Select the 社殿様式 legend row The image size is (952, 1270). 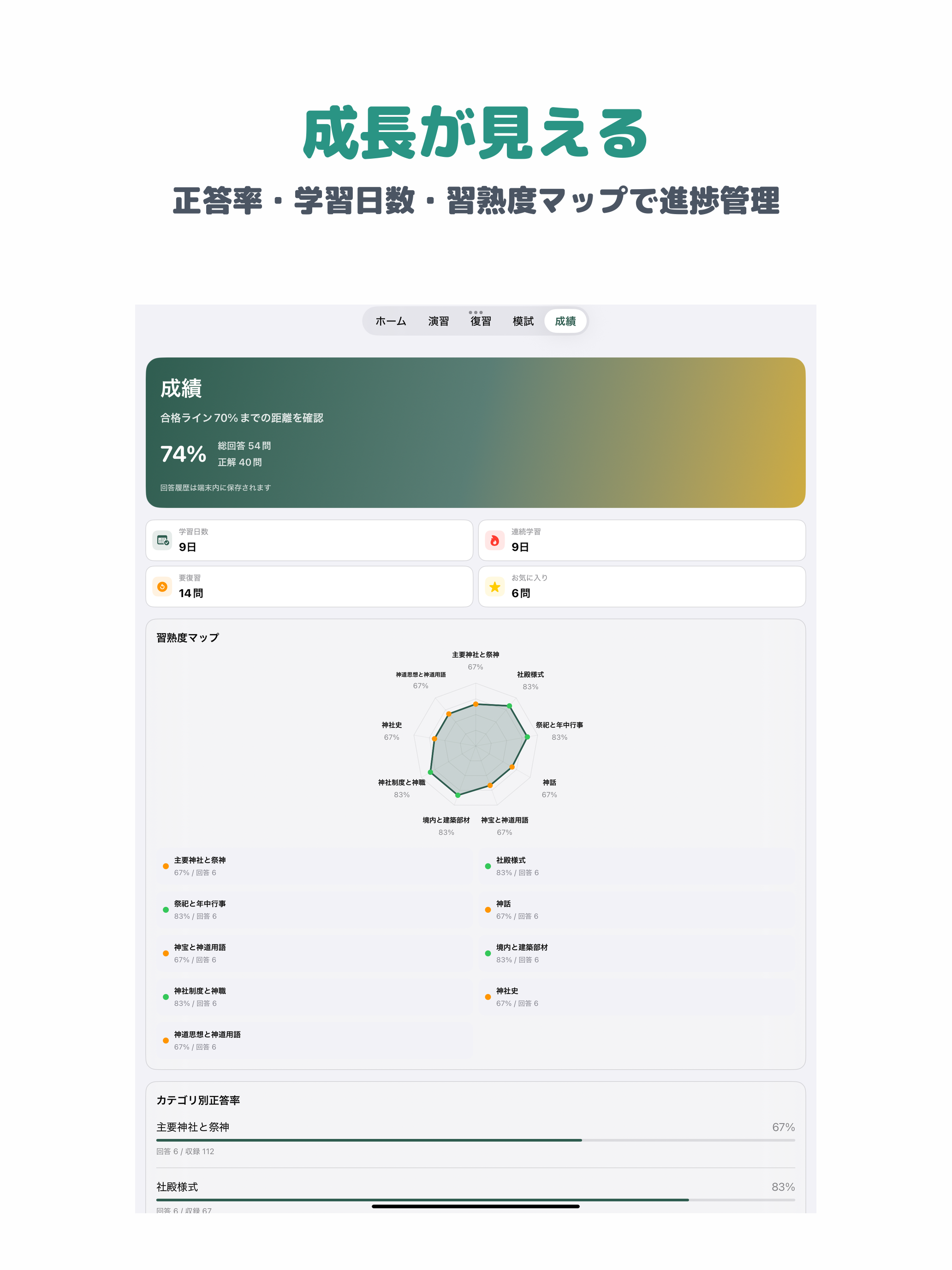pyautogui.click(x=637, y=866)
